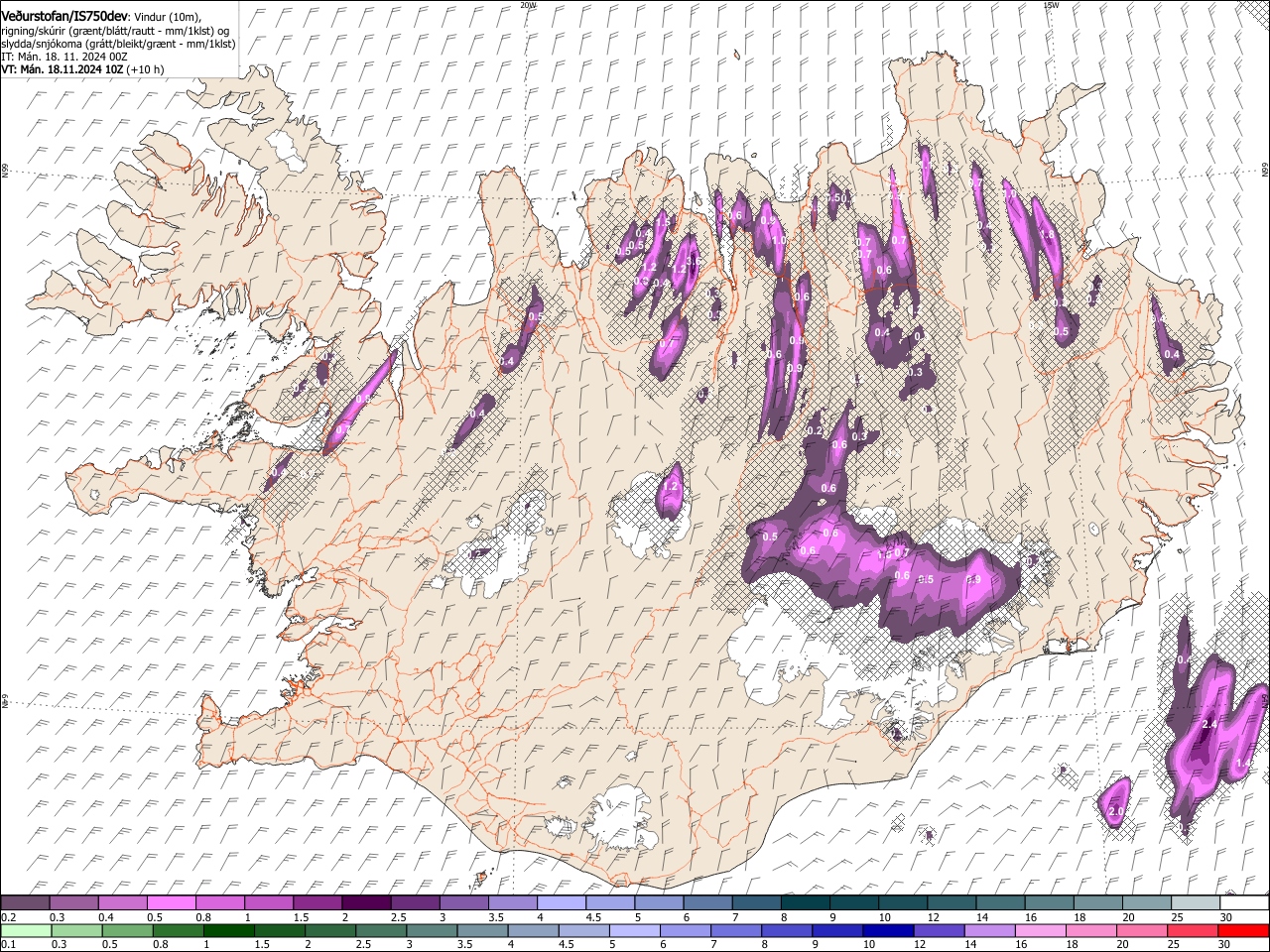Image resolution: width=1270 pixels, height=952 pixels.
Task: Click the 1.8 snowfall value in the northeast
Action: point(1046,235)
